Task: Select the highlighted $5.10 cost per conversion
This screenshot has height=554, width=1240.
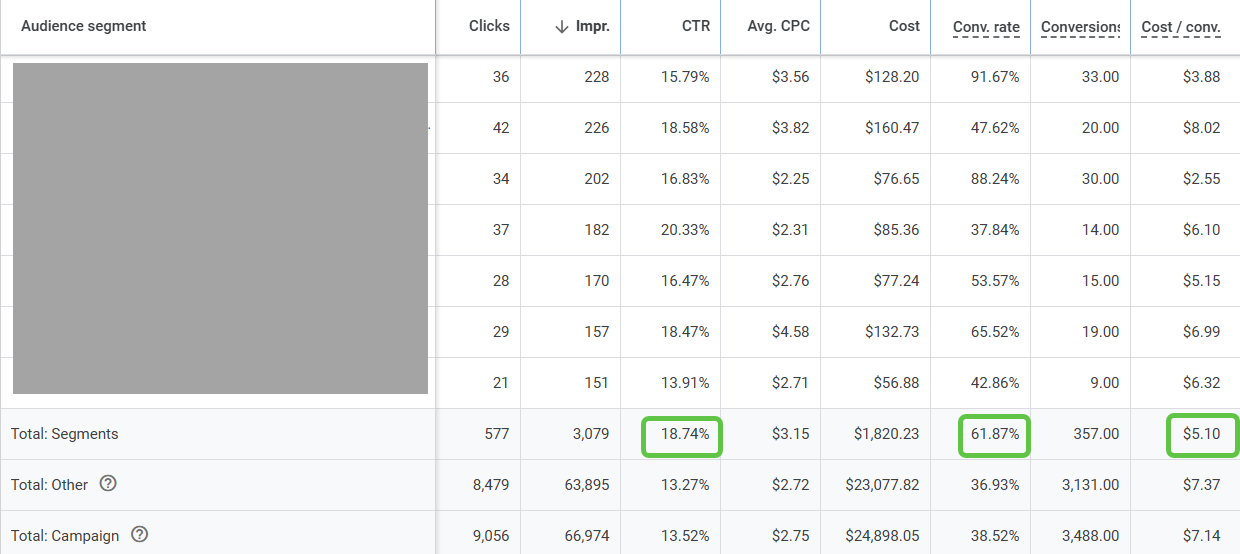Action: [1201, 435]
